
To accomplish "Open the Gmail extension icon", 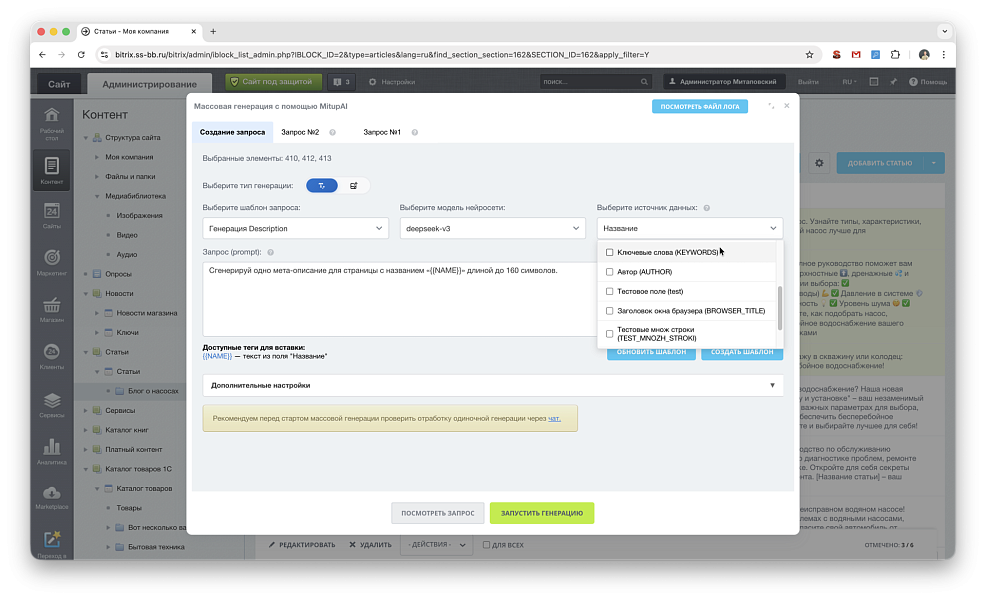I will (x=856, y=55).
